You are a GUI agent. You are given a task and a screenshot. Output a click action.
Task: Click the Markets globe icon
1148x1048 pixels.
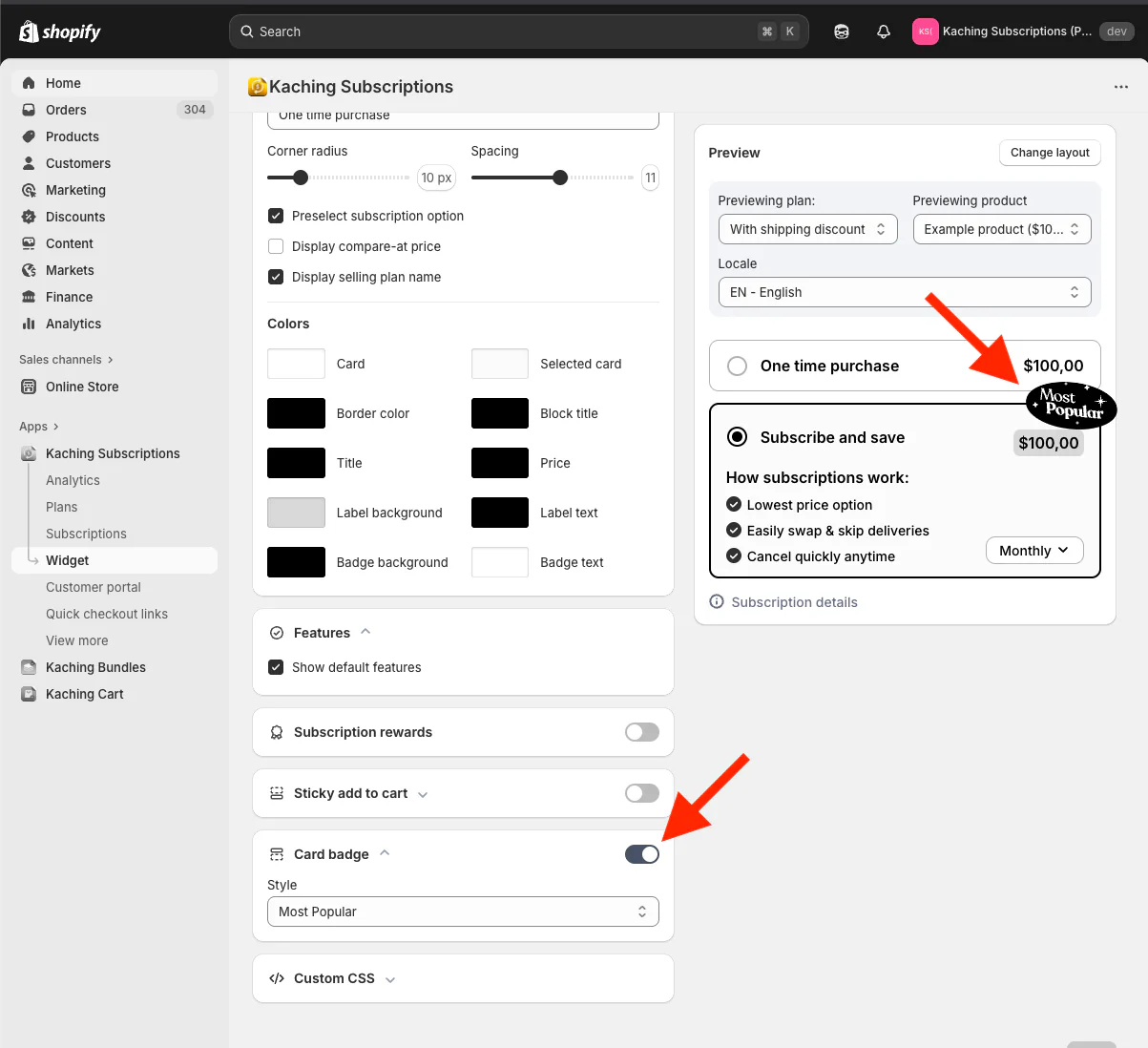pyautogui.click(x=29, y=270)
